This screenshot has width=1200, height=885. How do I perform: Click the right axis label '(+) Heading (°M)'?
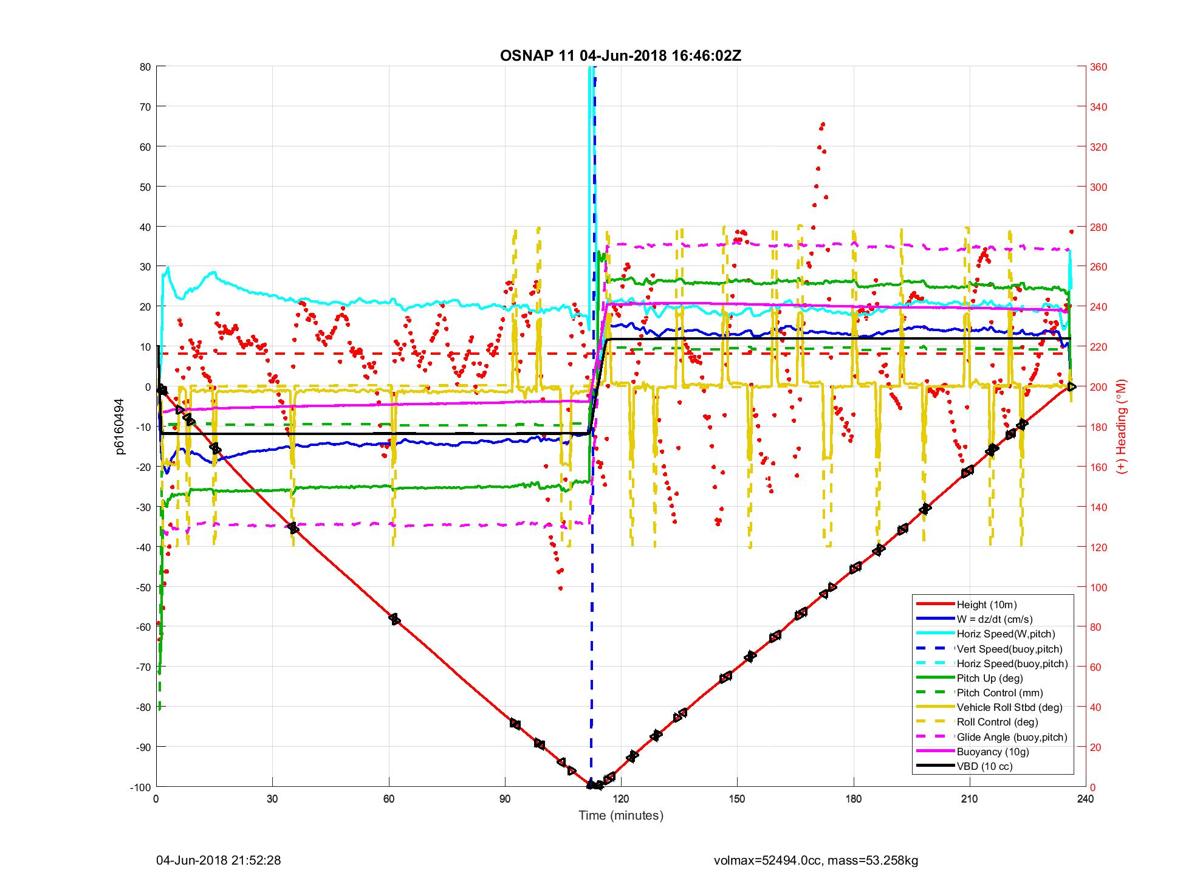[1123, 427]
